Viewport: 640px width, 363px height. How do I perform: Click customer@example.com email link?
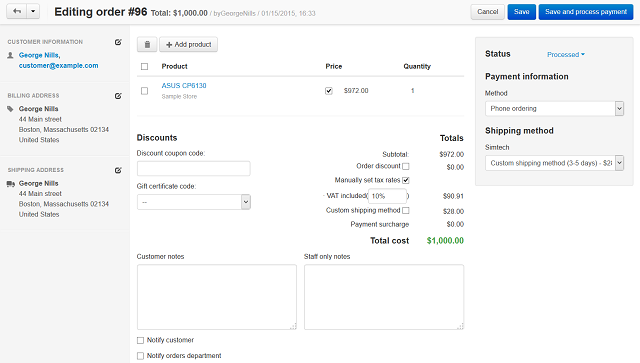pyautogui.click(x=58, y=65)
